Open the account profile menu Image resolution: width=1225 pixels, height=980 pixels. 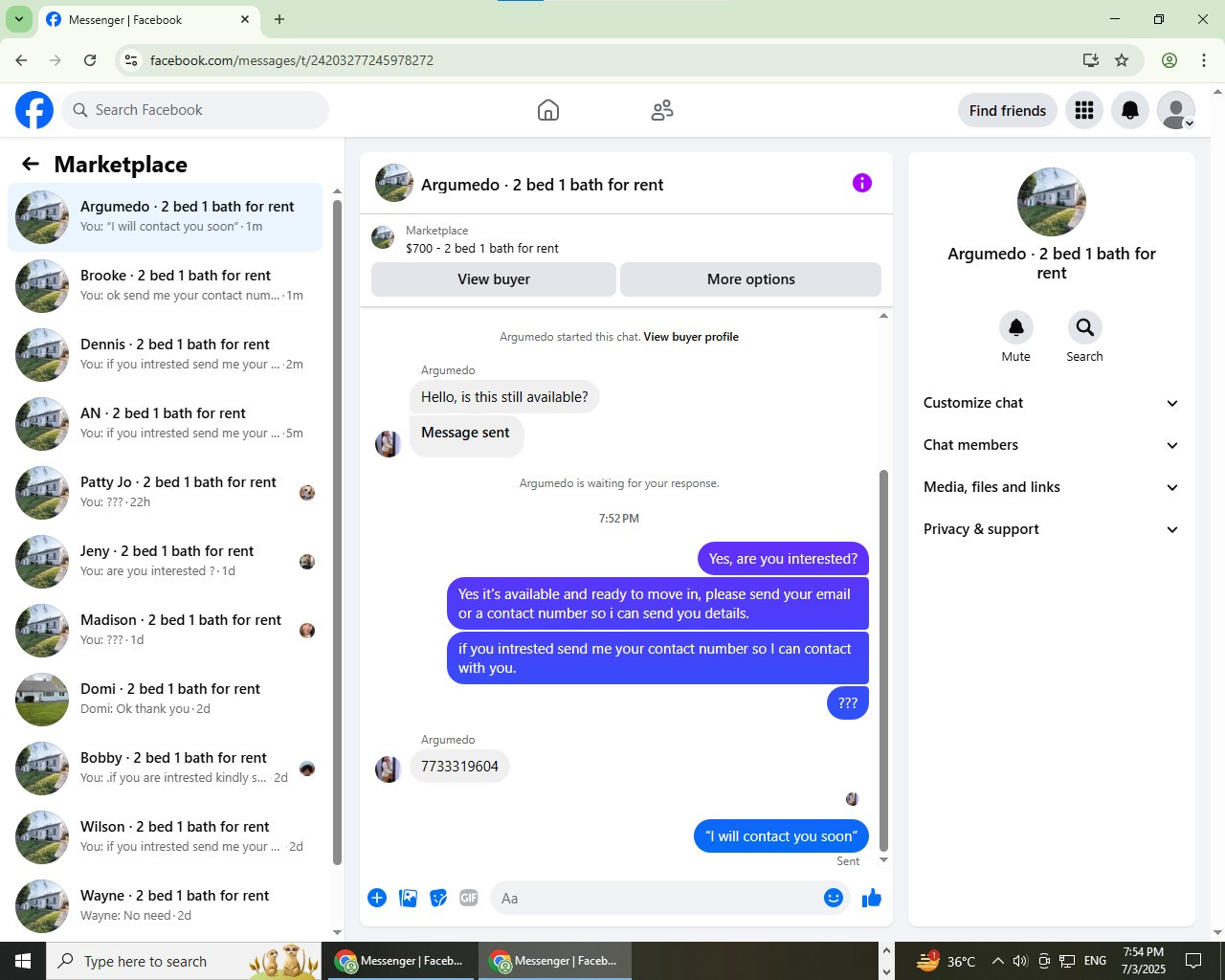(x=1176, y=110)
